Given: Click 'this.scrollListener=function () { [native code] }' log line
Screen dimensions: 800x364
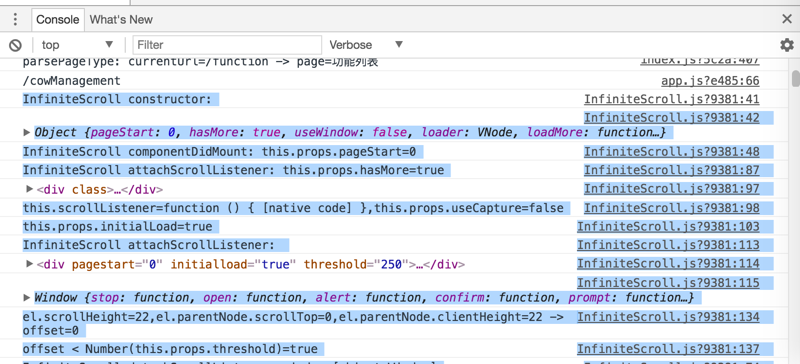Looking at the screenshot, I should [293, 208].
